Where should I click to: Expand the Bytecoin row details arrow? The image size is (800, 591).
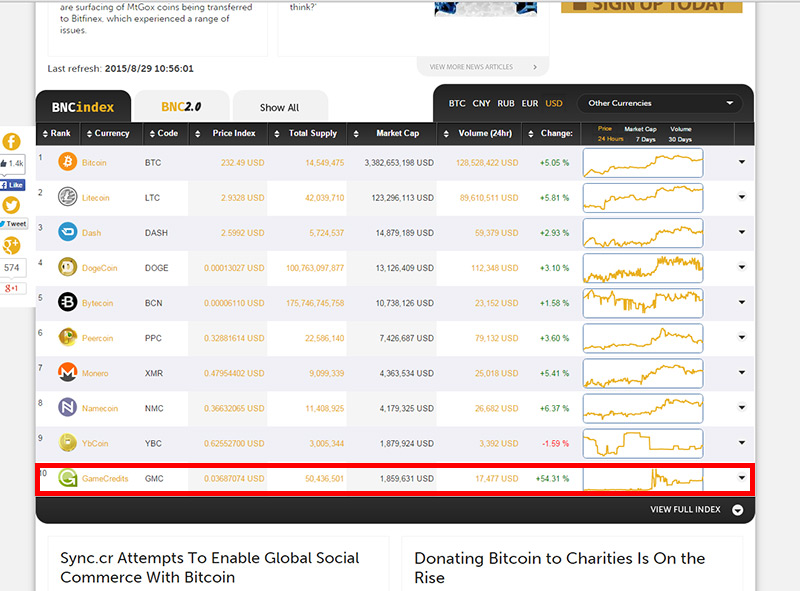pyautogui.click(x=742, y=302)
